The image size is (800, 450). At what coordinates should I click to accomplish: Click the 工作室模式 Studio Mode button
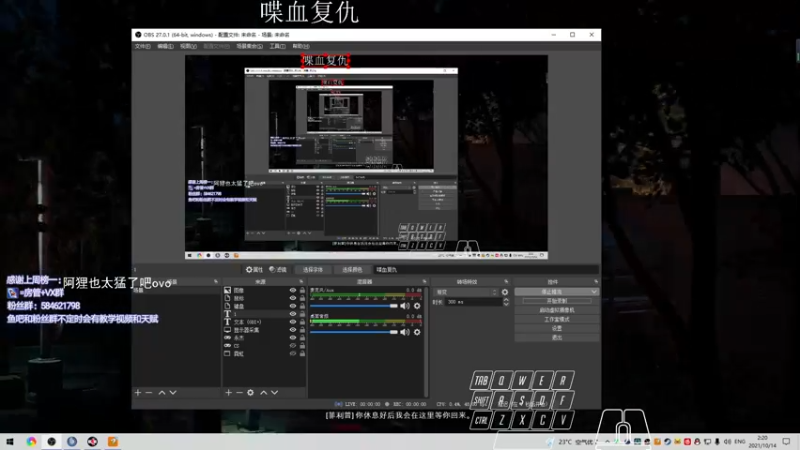click(557, 319)
